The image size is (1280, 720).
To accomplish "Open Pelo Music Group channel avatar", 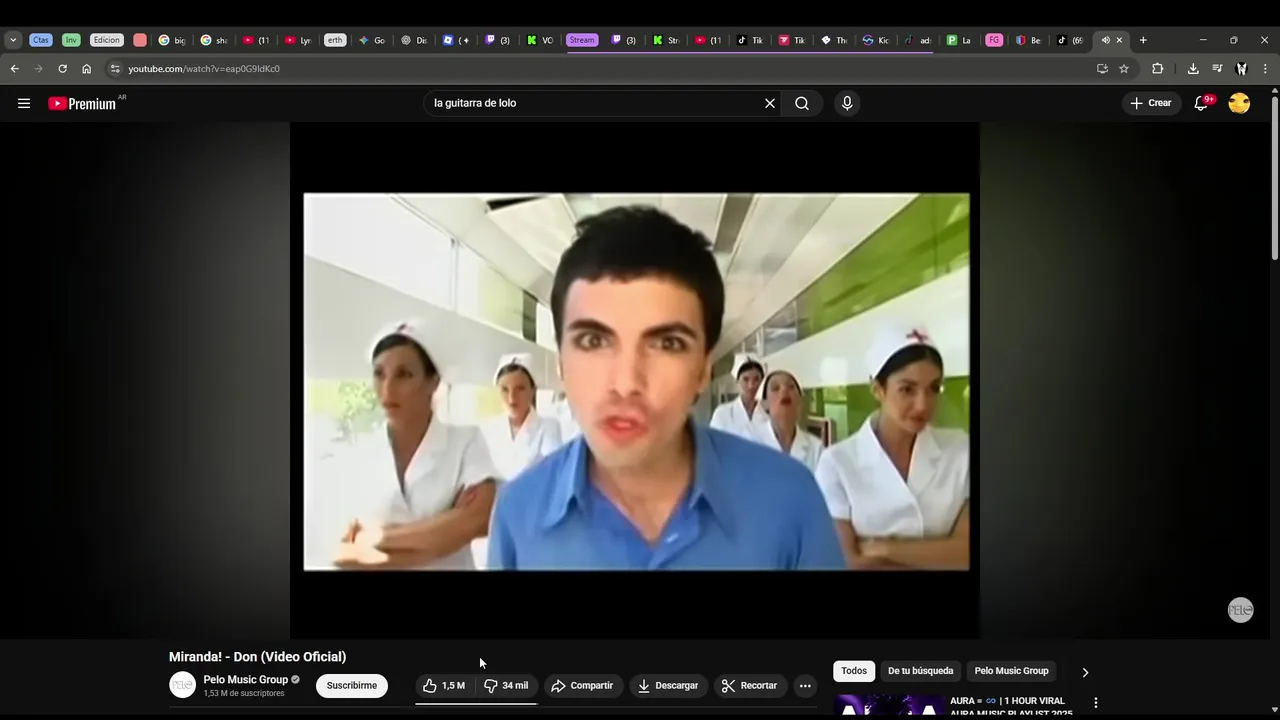I will [x=182, y=685].
